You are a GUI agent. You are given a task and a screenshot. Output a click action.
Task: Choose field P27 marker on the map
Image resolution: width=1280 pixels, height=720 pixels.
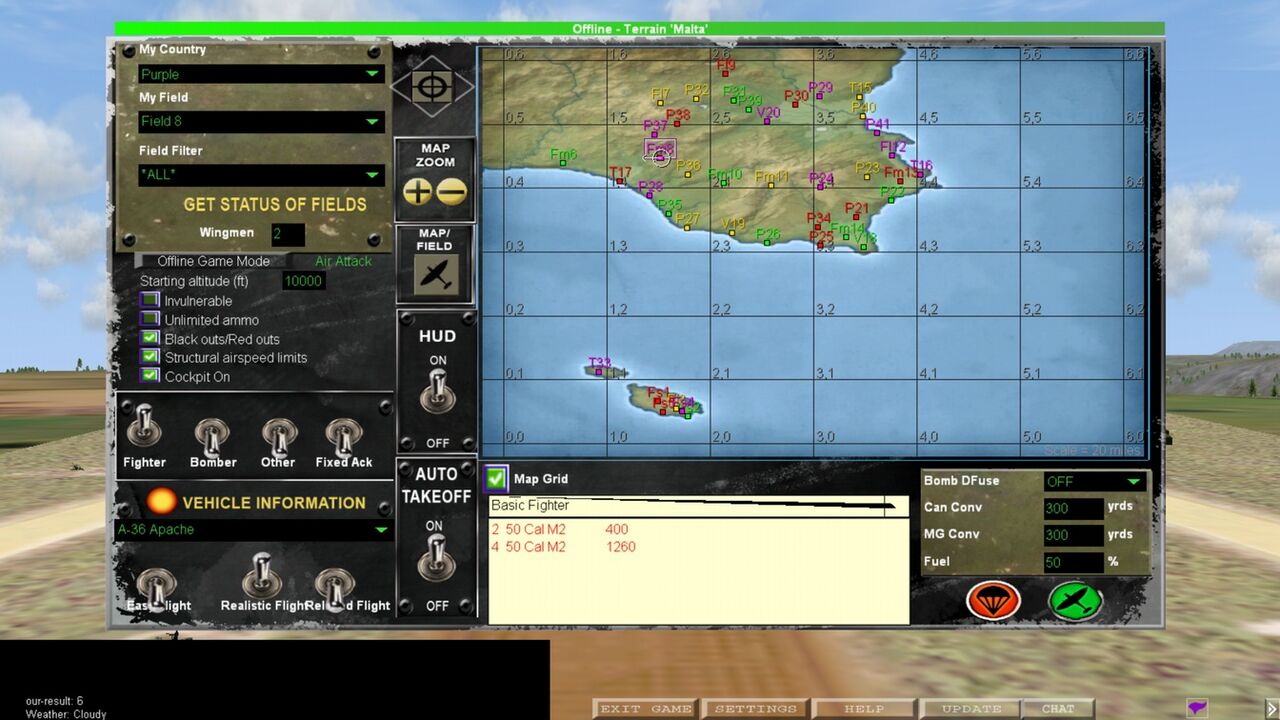click(x=688, y=228)
